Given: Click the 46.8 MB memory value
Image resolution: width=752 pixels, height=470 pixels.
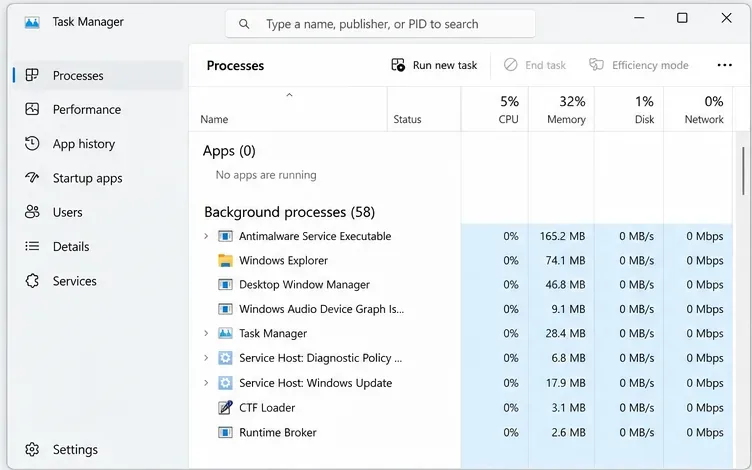Looking at the screenshot, I should (565, 285).
